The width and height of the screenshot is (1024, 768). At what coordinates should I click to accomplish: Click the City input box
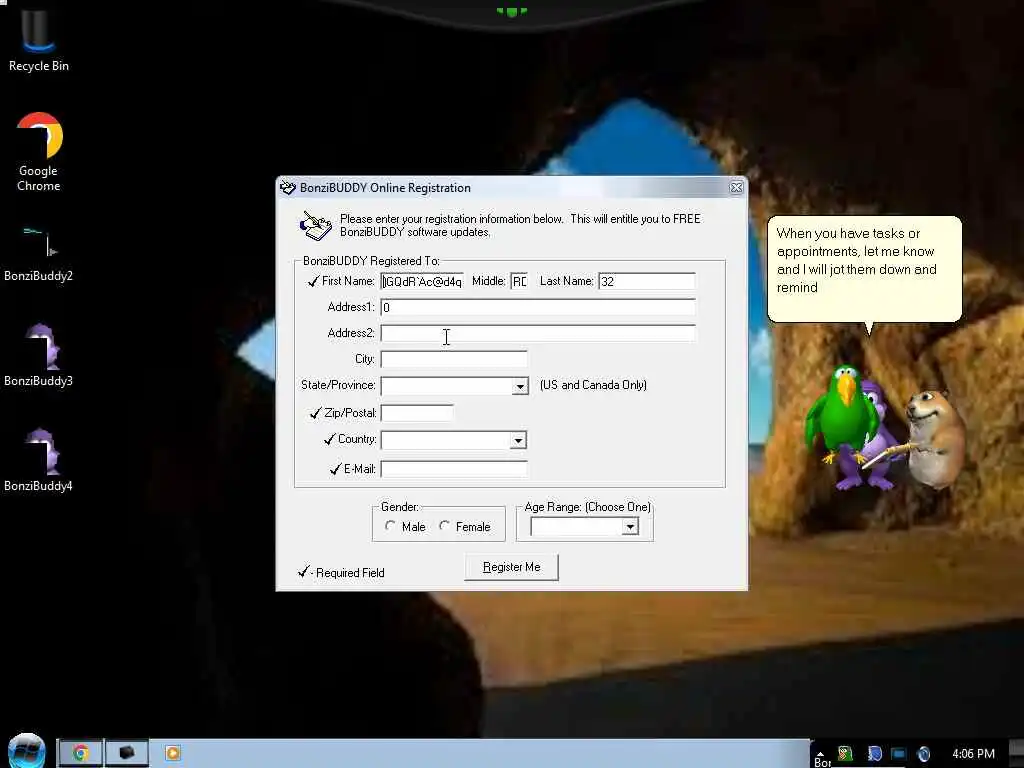(454, 359)
